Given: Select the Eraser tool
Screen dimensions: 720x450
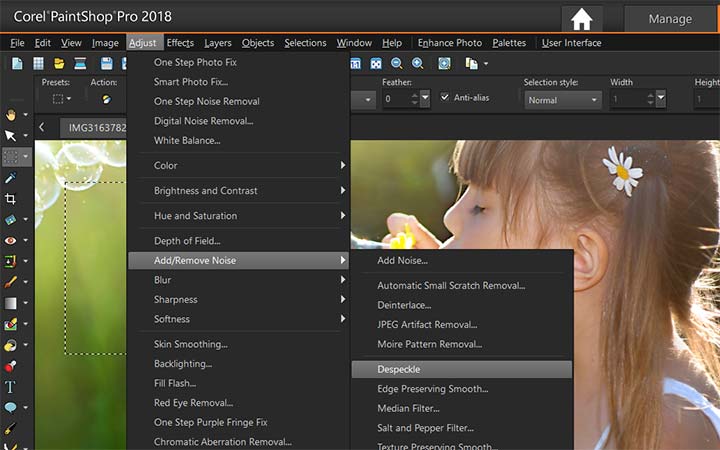Looking at the screenshot, I should tap(11, 324).
